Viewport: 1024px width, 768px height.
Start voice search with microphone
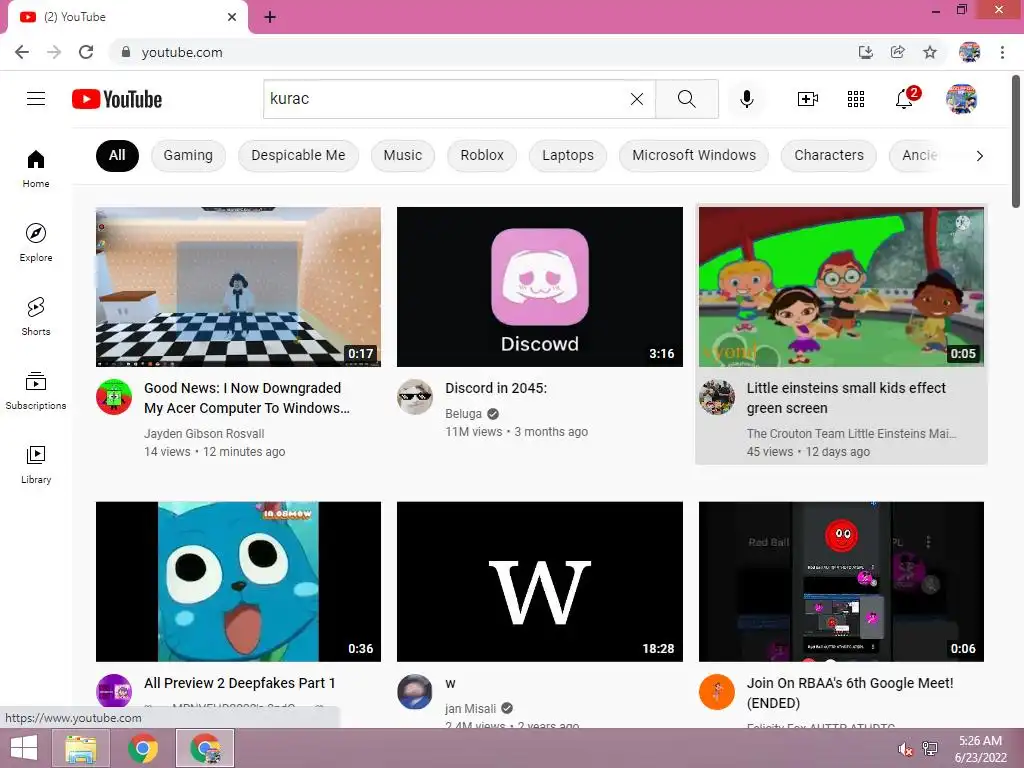click(x=746, y=99)
